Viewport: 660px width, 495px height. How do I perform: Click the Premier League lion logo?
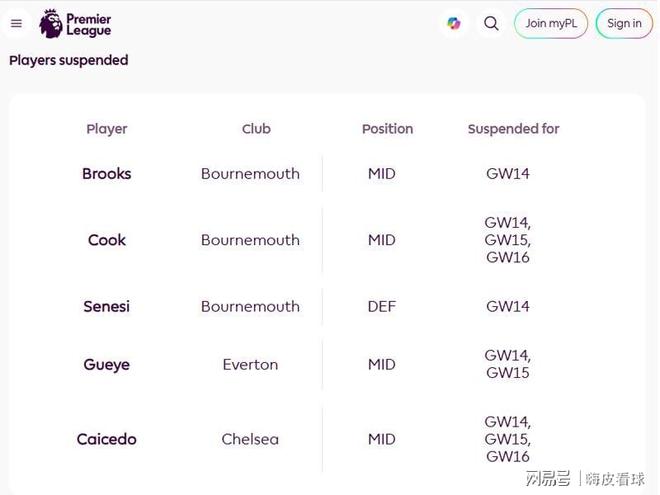(51, 23)
